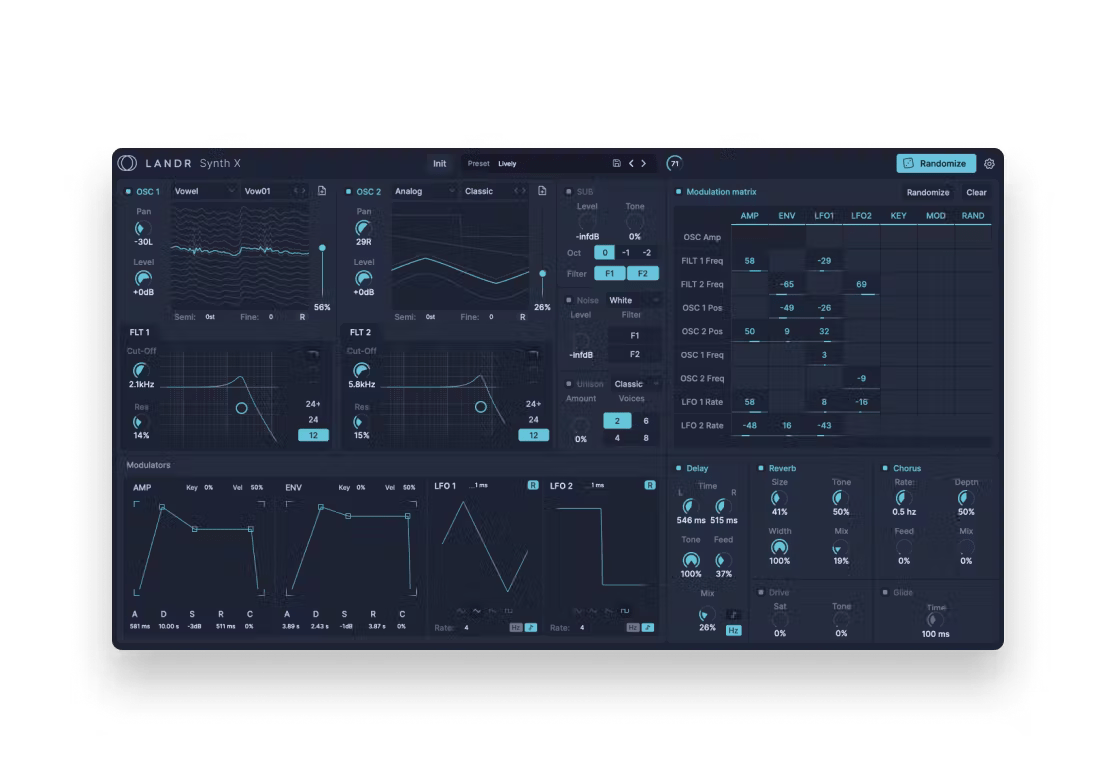Toggle LFO 1 retrigger R button
The image size is (1120, 764).
[533, 485]
